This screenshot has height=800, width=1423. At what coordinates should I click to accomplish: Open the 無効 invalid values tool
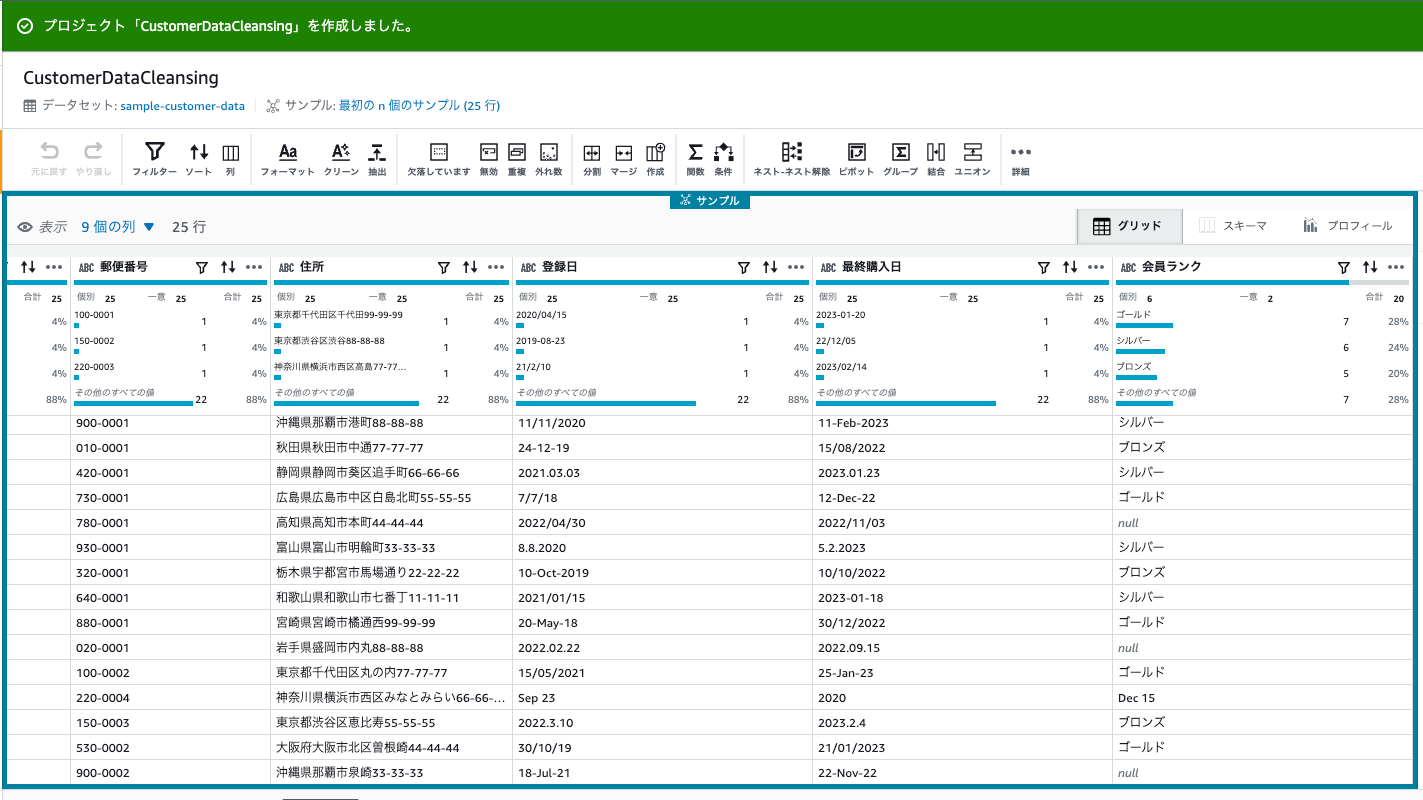(x=489, y=159)
